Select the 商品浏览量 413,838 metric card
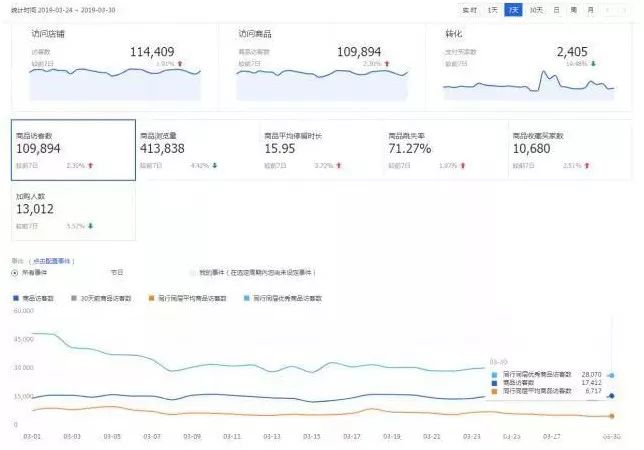This screenshot has height=450, width=644. pyautogui.click(x=198, y=150)
